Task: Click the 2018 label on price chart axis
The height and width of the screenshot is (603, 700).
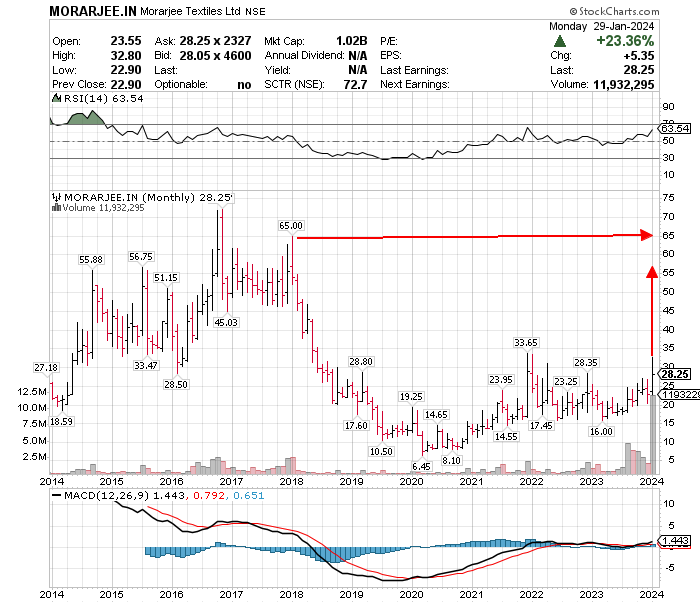Action: 292,481
